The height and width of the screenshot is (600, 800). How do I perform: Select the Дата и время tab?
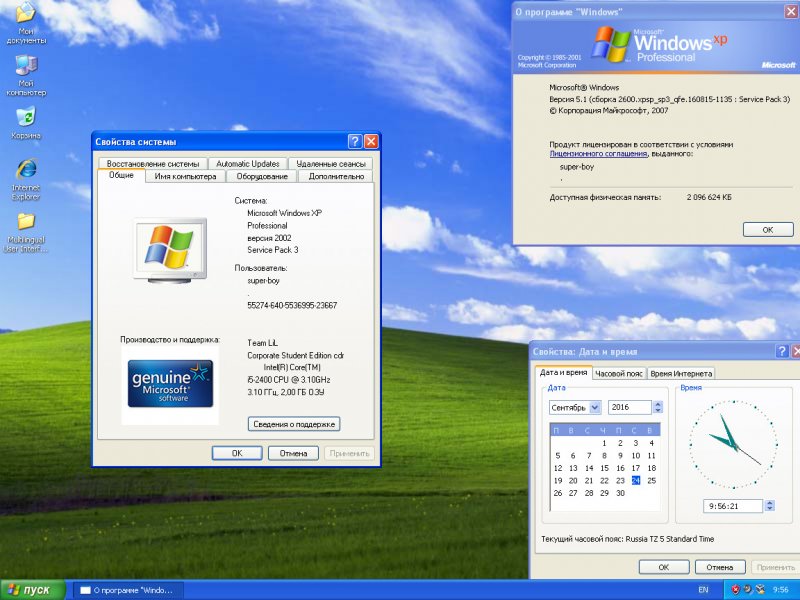pyautogui.click(x=563, y=372)
